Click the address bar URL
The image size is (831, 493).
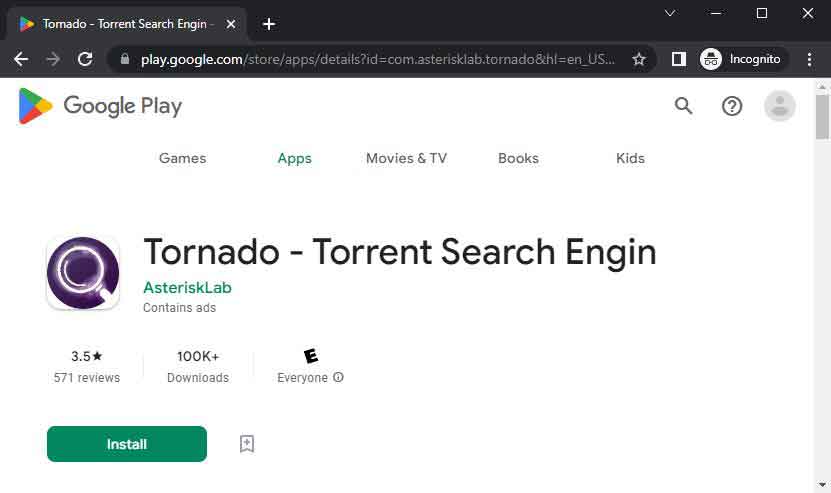pos(377,59)
